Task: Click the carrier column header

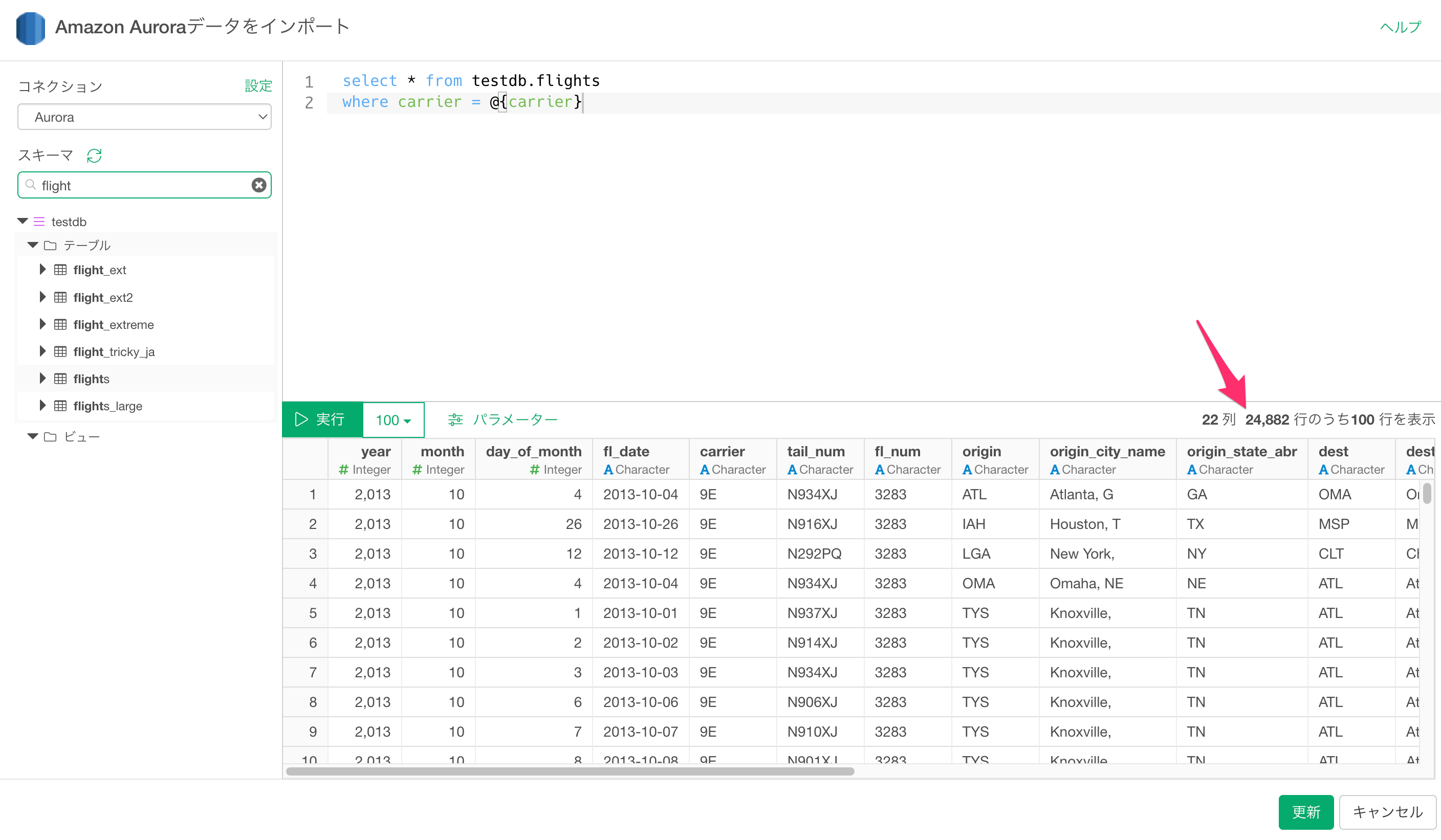Action: [x=733, y=459]
